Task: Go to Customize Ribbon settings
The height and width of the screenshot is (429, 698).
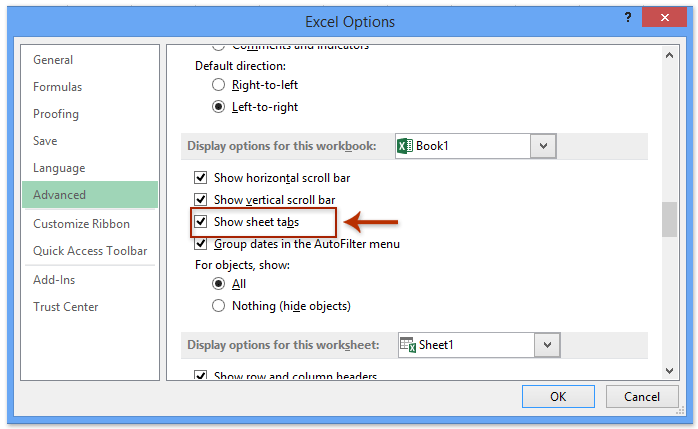Action: tap(82, 224)
